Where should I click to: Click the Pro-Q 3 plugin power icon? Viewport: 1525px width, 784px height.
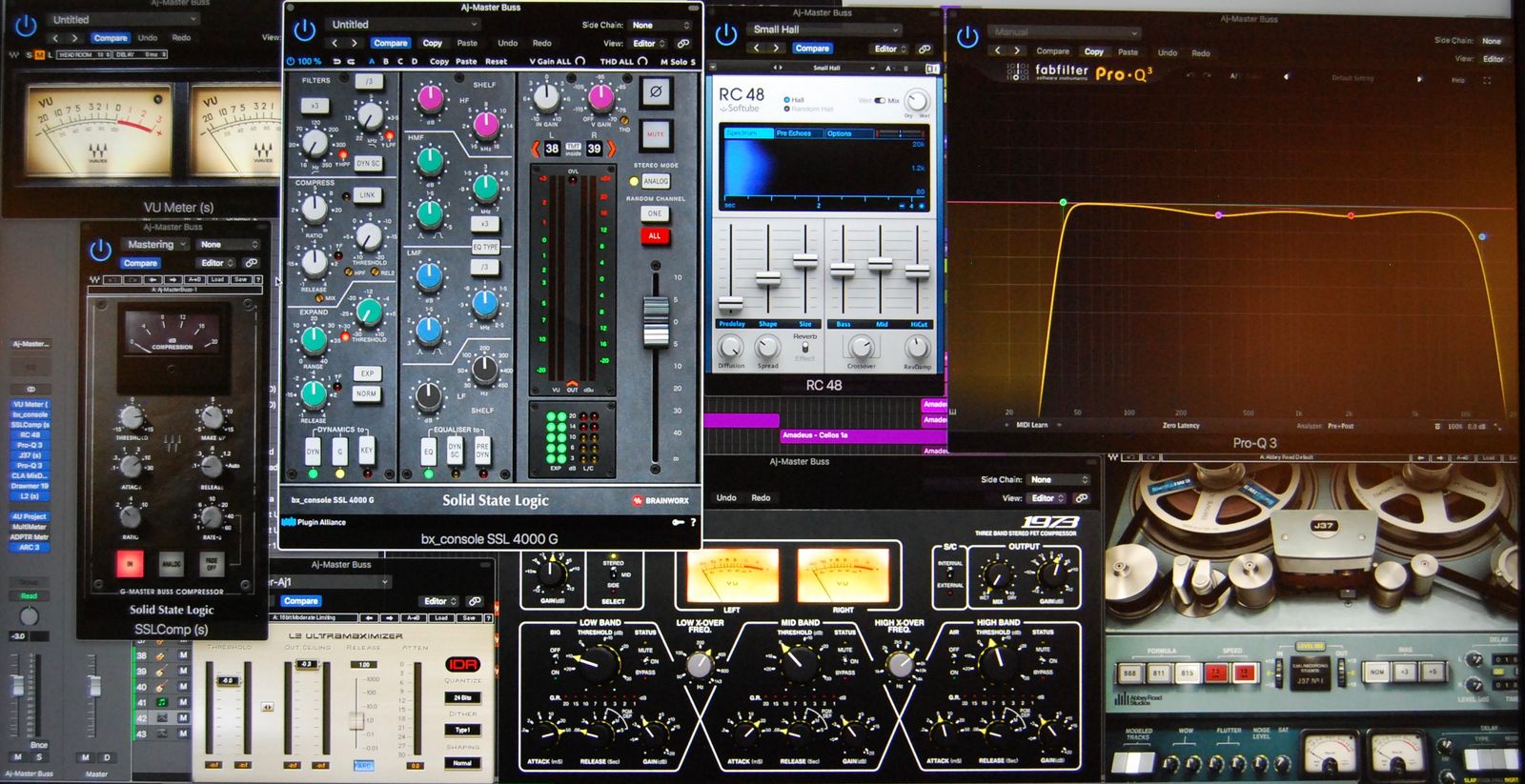click(x=967, y=37)
